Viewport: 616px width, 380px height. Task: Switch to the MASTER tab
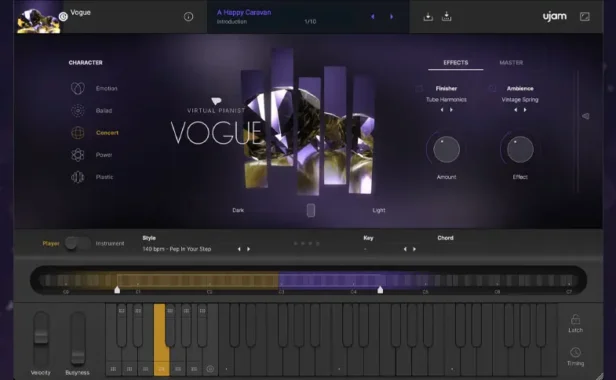coord(511,63)
